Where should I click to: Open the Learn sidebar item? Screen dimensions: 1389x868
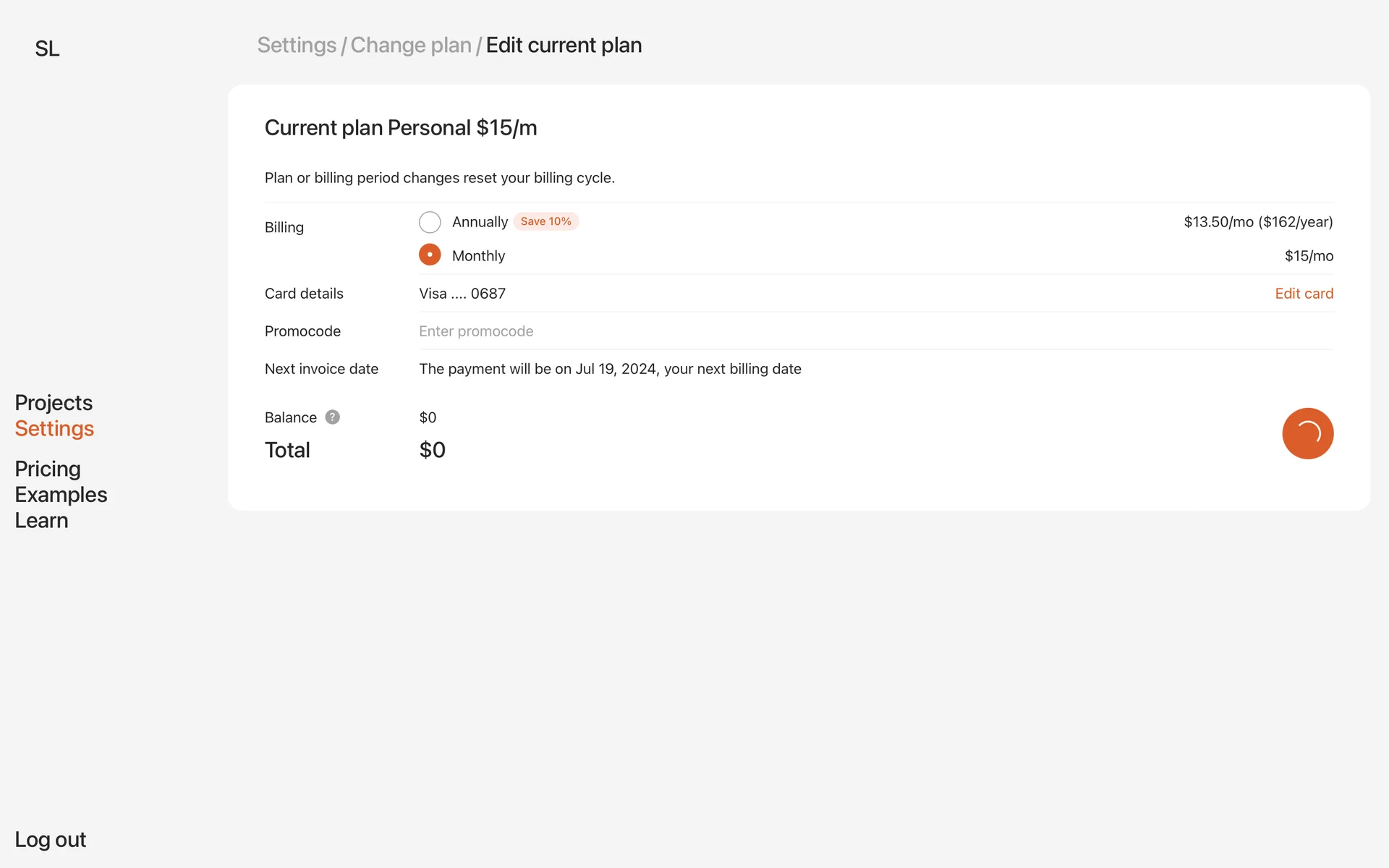(x=41, y=521)
